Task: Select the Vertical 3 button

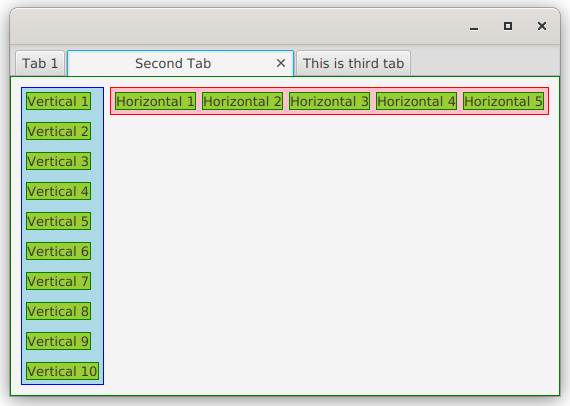Action: tap(58, 161)
